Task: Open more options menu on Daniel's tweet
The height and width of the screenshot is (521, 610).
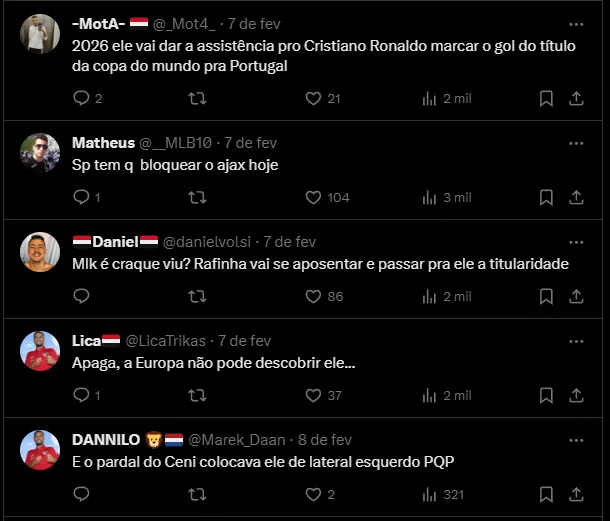Action: point(576,241)
